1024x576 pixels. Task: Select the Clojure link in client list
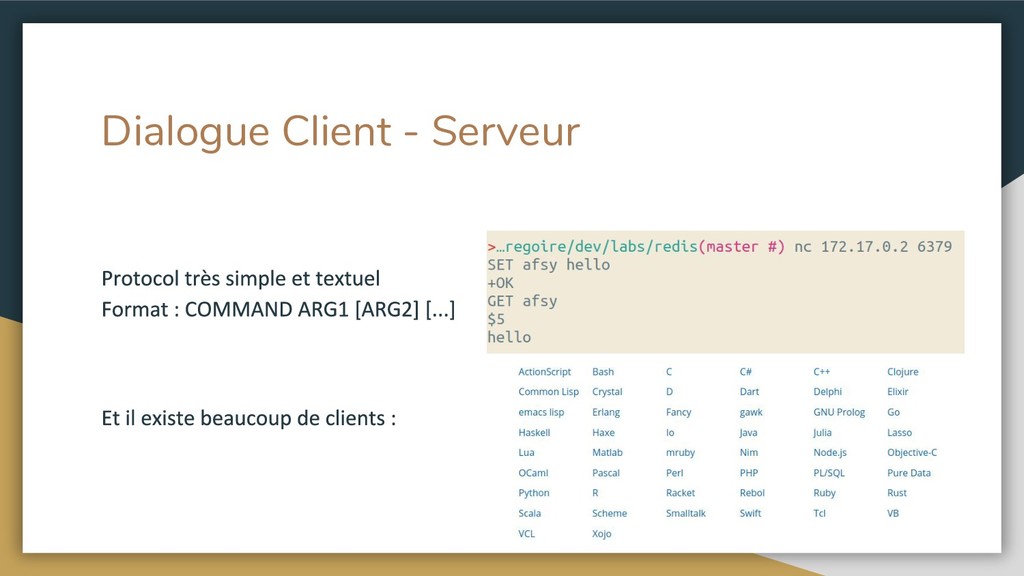point(902,372)
